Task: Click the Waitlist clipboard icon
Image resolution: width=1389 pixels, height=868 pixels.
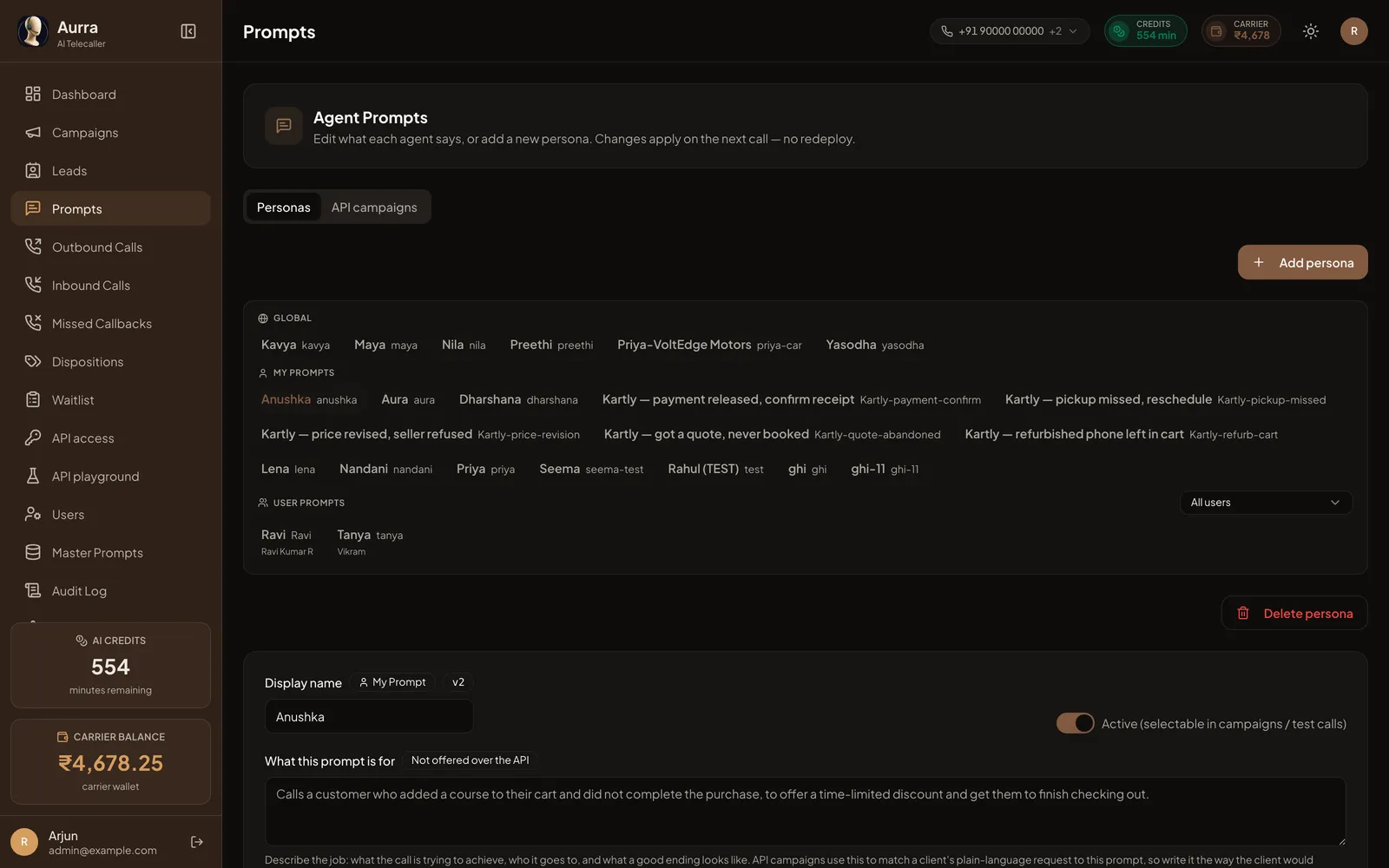Action: pos(33,399)
